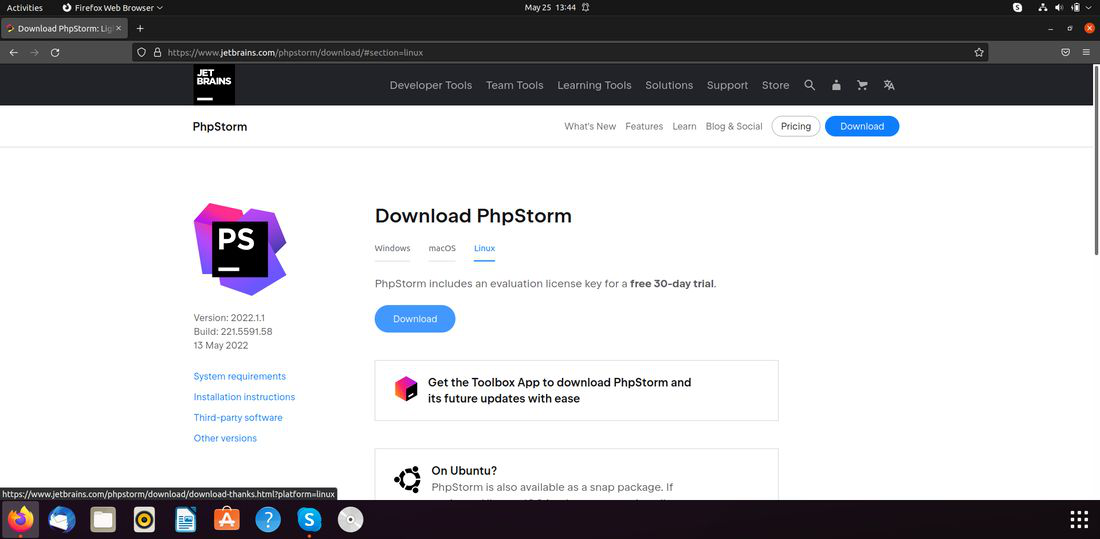Image resolution: width=1100 pixels, height=539 pixels.
Task: Open the JetBrains account person icon
Action: 836,85
